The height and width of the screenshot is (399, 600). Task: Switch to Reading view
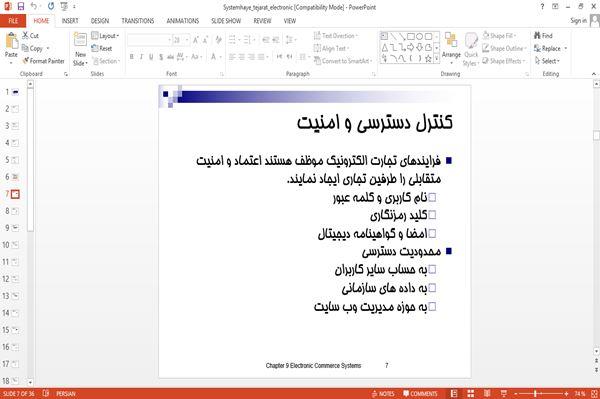click(487, 394)
